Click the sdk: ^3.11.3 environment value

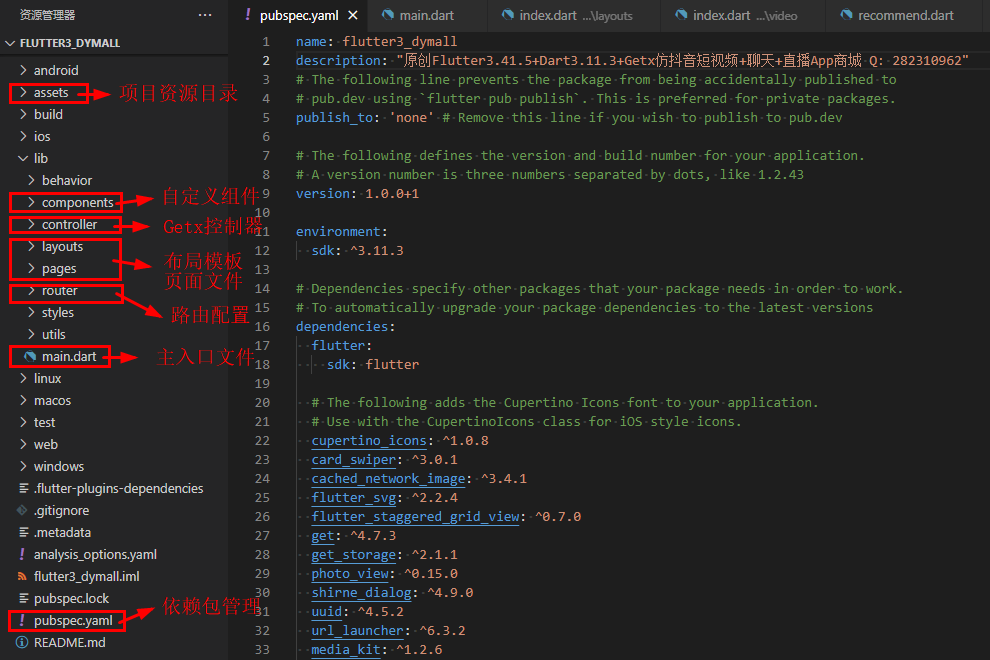[377, 250]
